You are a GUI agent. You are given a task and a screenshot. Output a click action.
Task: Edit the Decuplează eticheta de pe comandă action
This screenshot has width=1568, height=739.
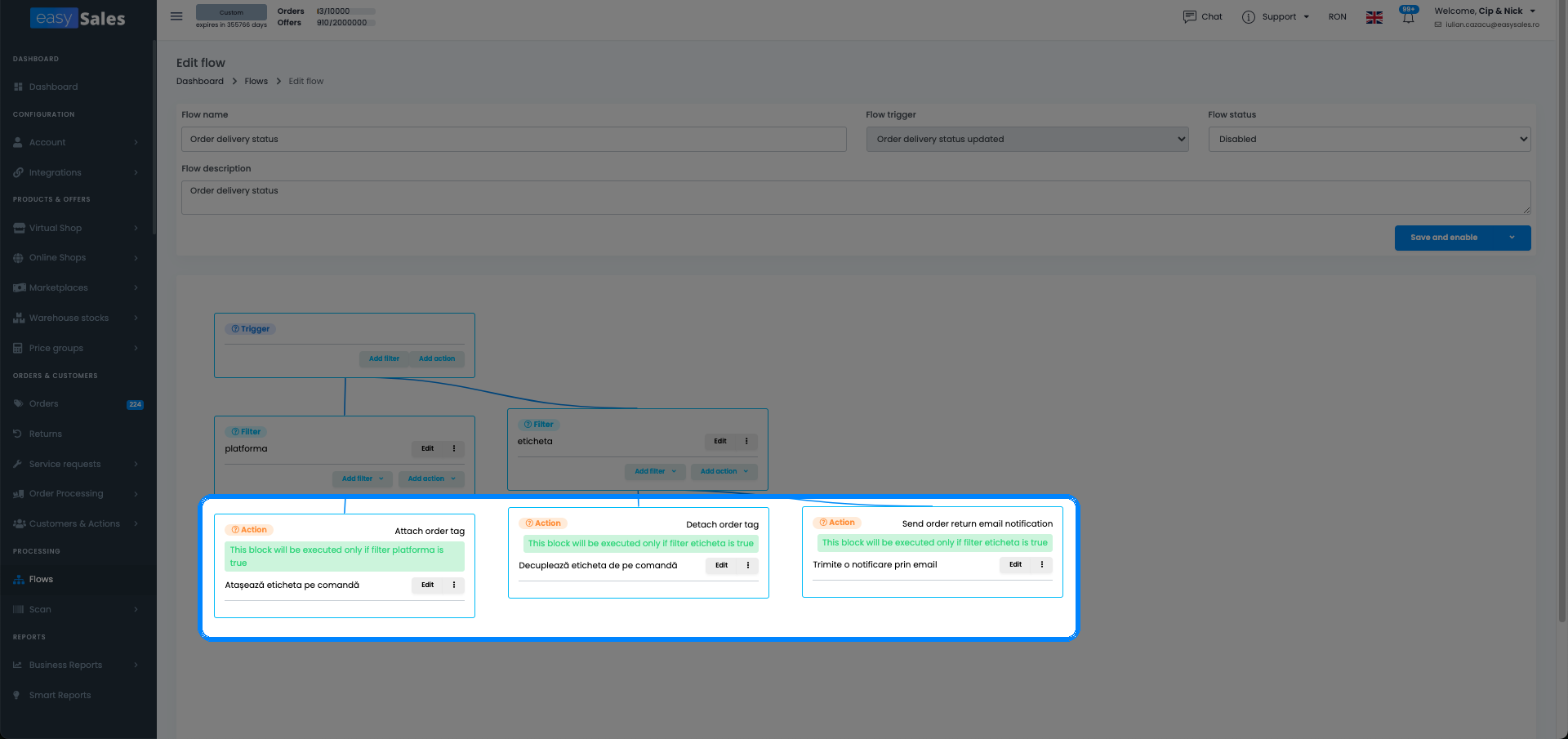[721, 565]
